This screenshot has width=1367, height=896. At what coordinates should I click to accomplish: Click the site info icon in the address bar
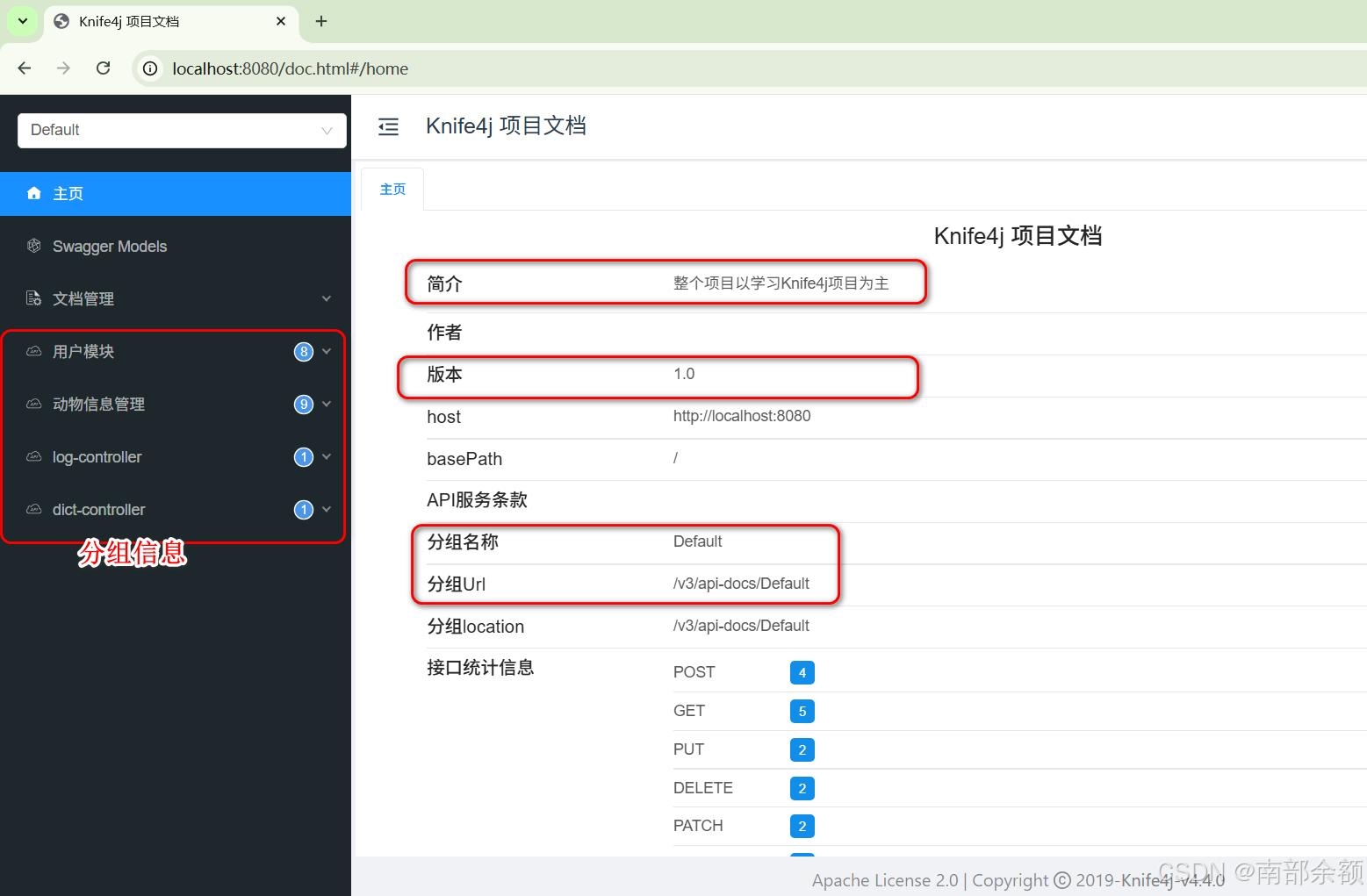tap(151, 68)
